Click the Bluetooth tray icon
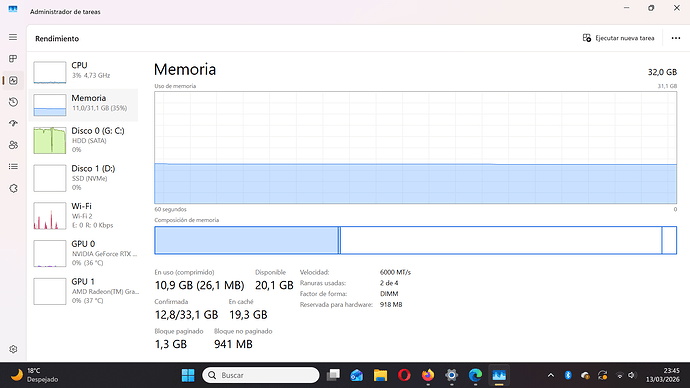690x388 pixels. point(568,375)
